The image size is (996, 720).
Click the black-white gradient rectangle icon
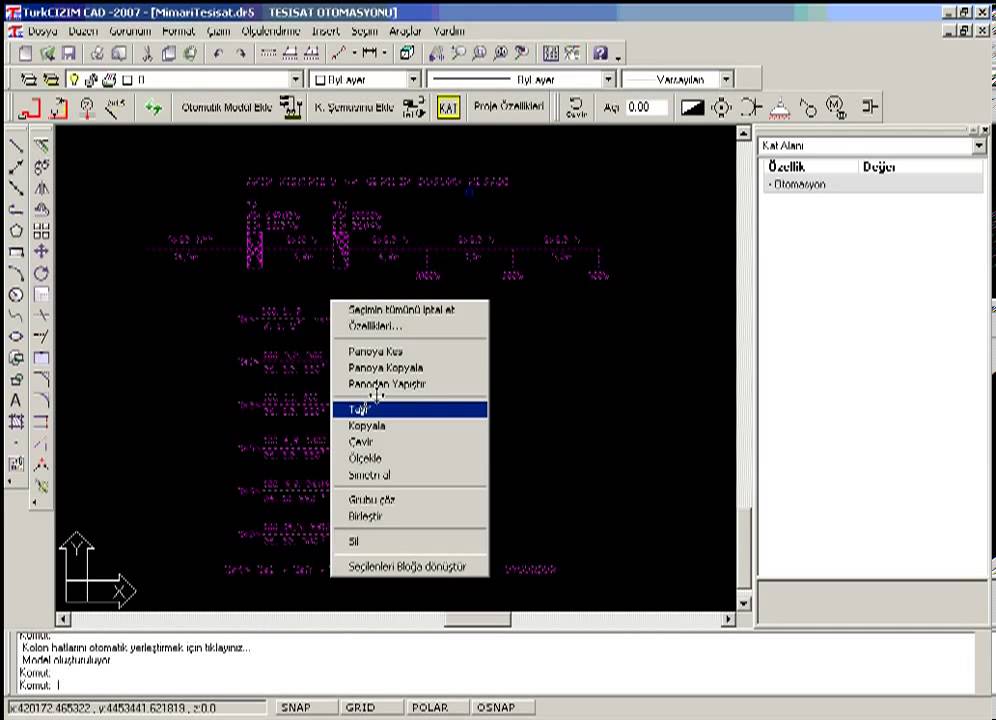[692, 108]
